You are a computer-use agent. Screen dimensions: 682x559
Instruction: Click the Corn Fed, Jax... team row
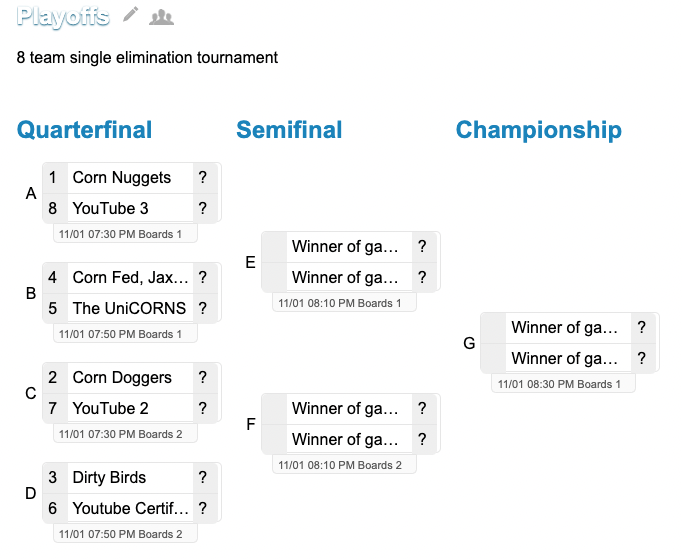pos(130,278)
